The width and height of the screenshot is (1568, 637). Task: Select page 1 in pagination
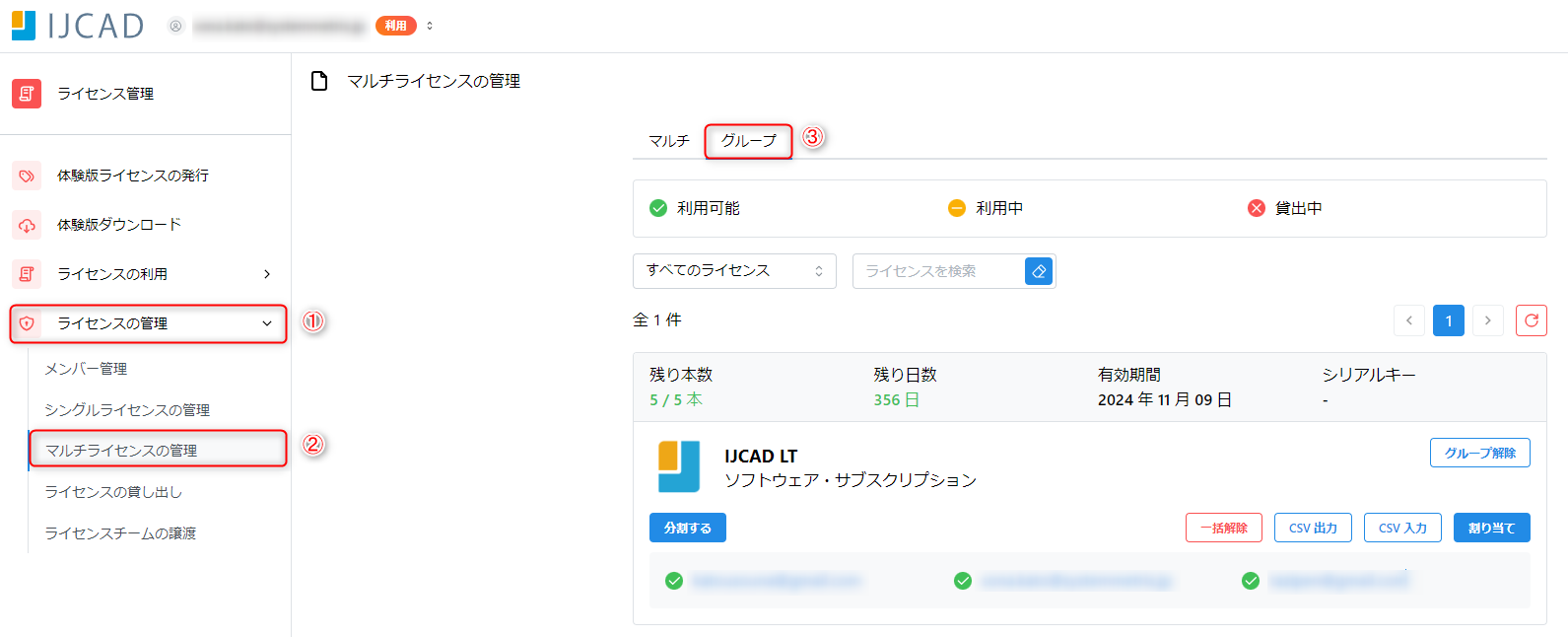[1449, 320]
